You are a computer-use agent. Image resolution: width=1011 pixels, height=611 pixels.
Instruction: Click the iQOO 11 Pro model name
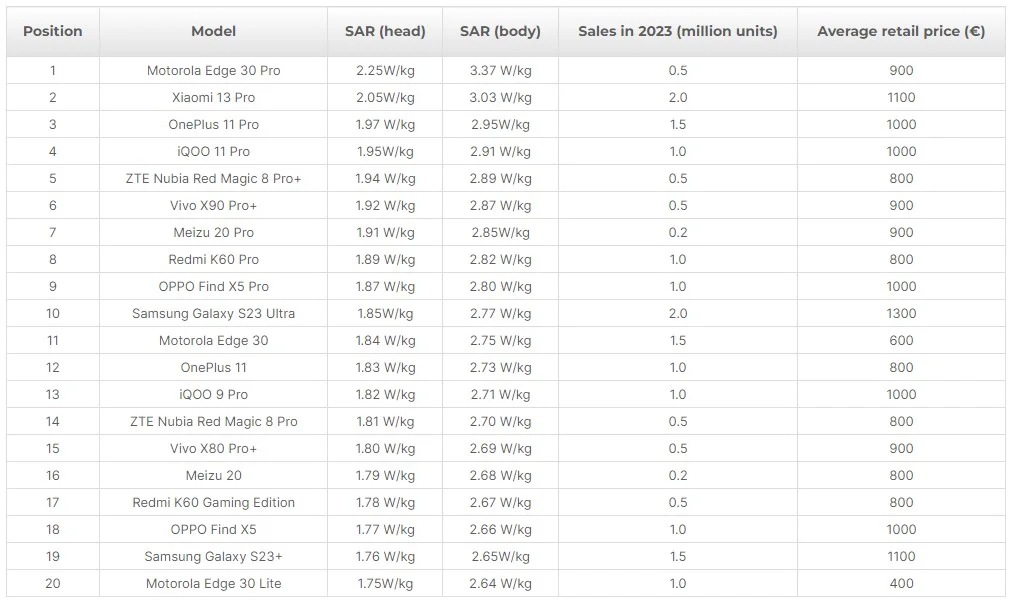pyautogui.click(x=213, y=152)
